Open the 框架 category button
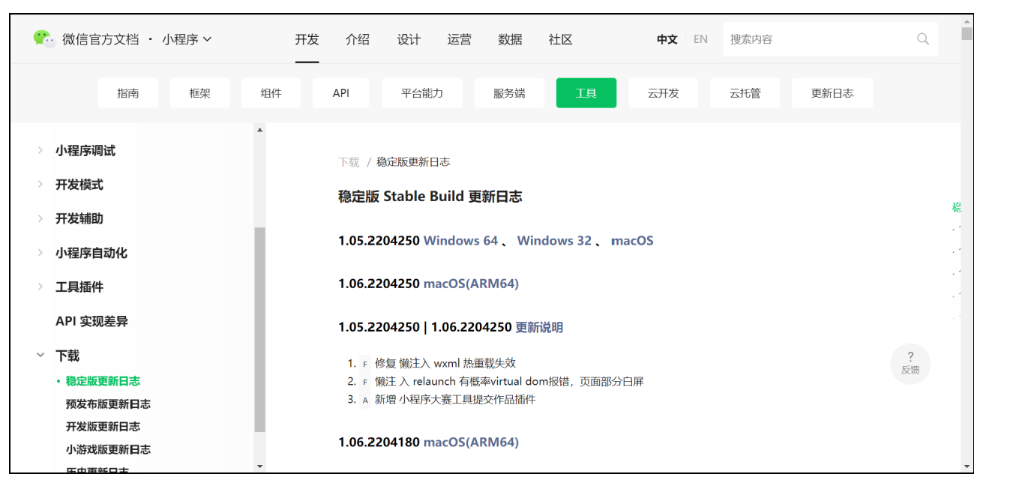Viewport: 1009px width, 487px height. [199, 93]
